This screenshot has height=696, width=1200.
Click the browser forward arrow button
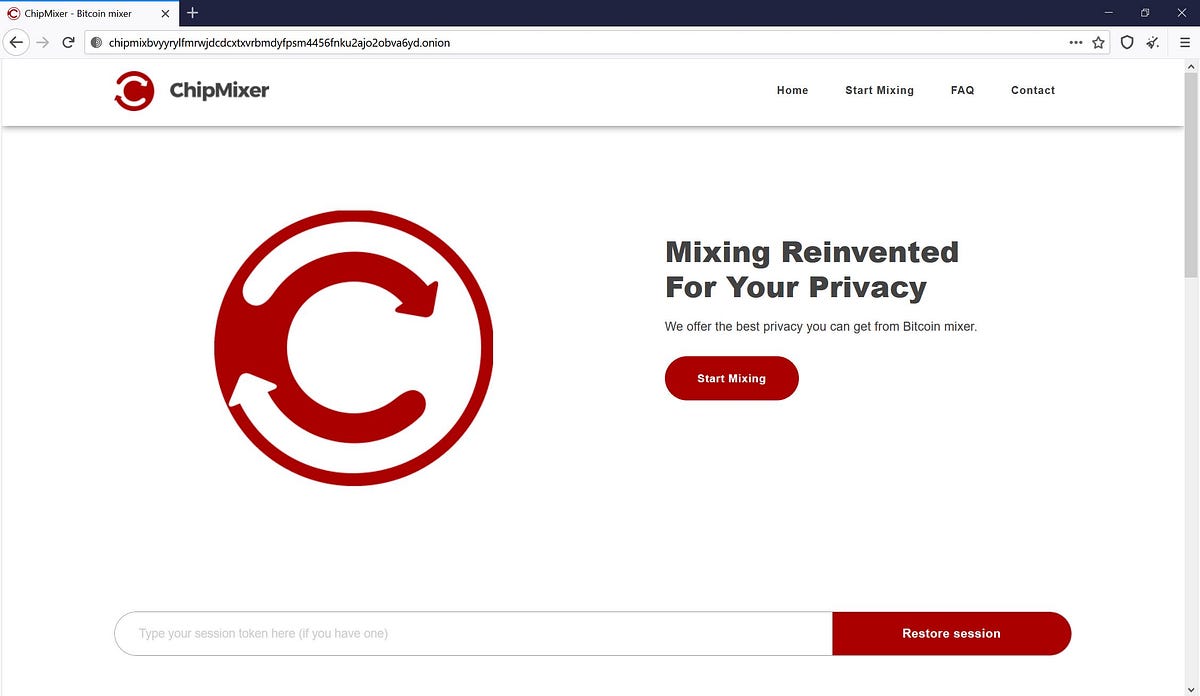tap(42, 43)
